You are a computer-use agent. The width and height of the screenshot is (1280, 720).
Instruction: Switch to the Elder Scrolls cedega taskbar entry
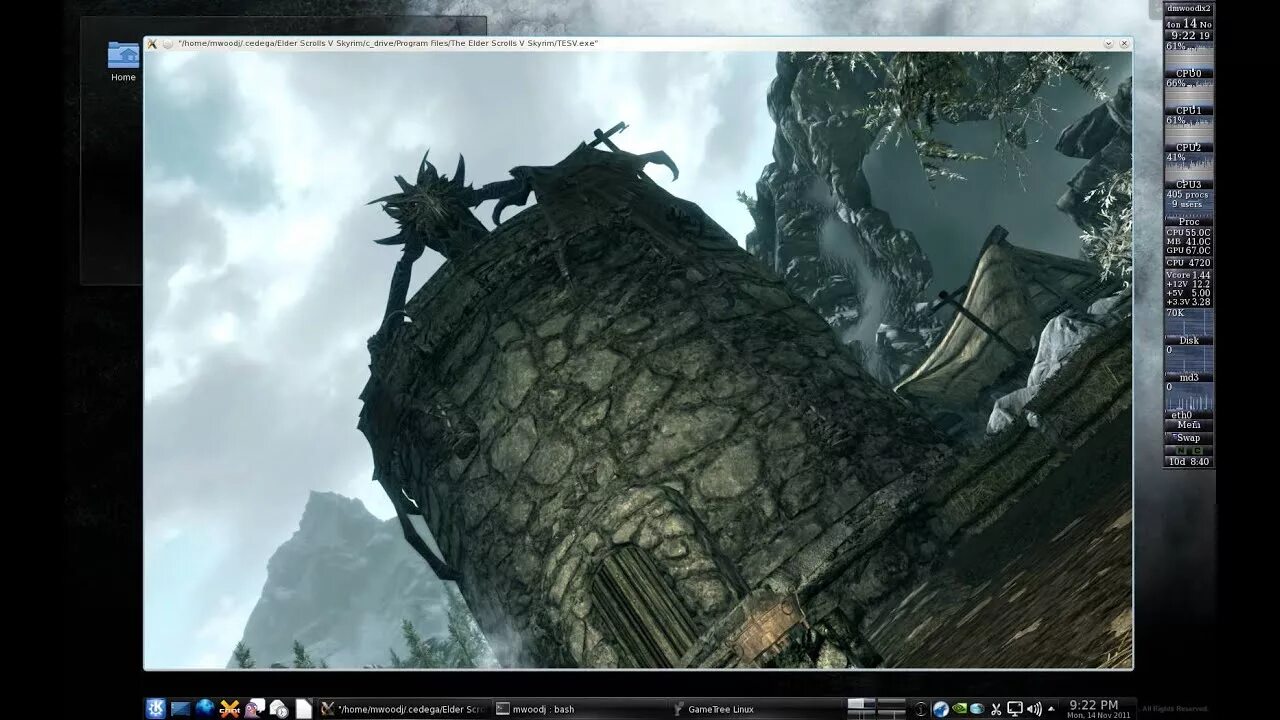pyautogui.click(x=403, y=709)
